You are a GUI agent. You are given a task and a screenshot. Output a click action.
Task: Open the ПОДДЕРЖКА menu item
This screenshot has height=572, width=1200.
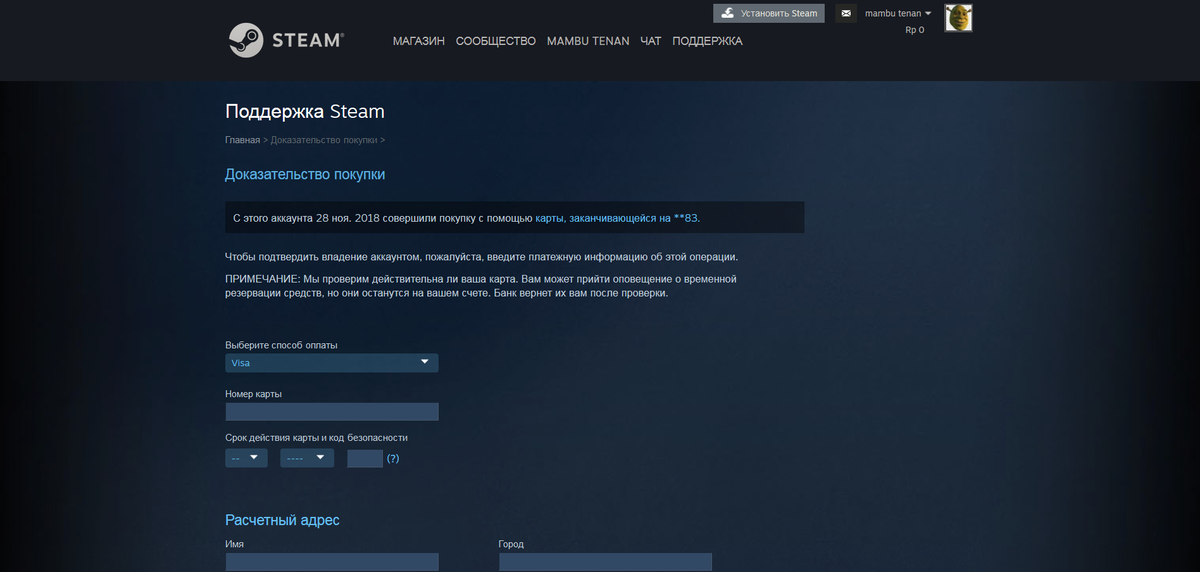707,41
